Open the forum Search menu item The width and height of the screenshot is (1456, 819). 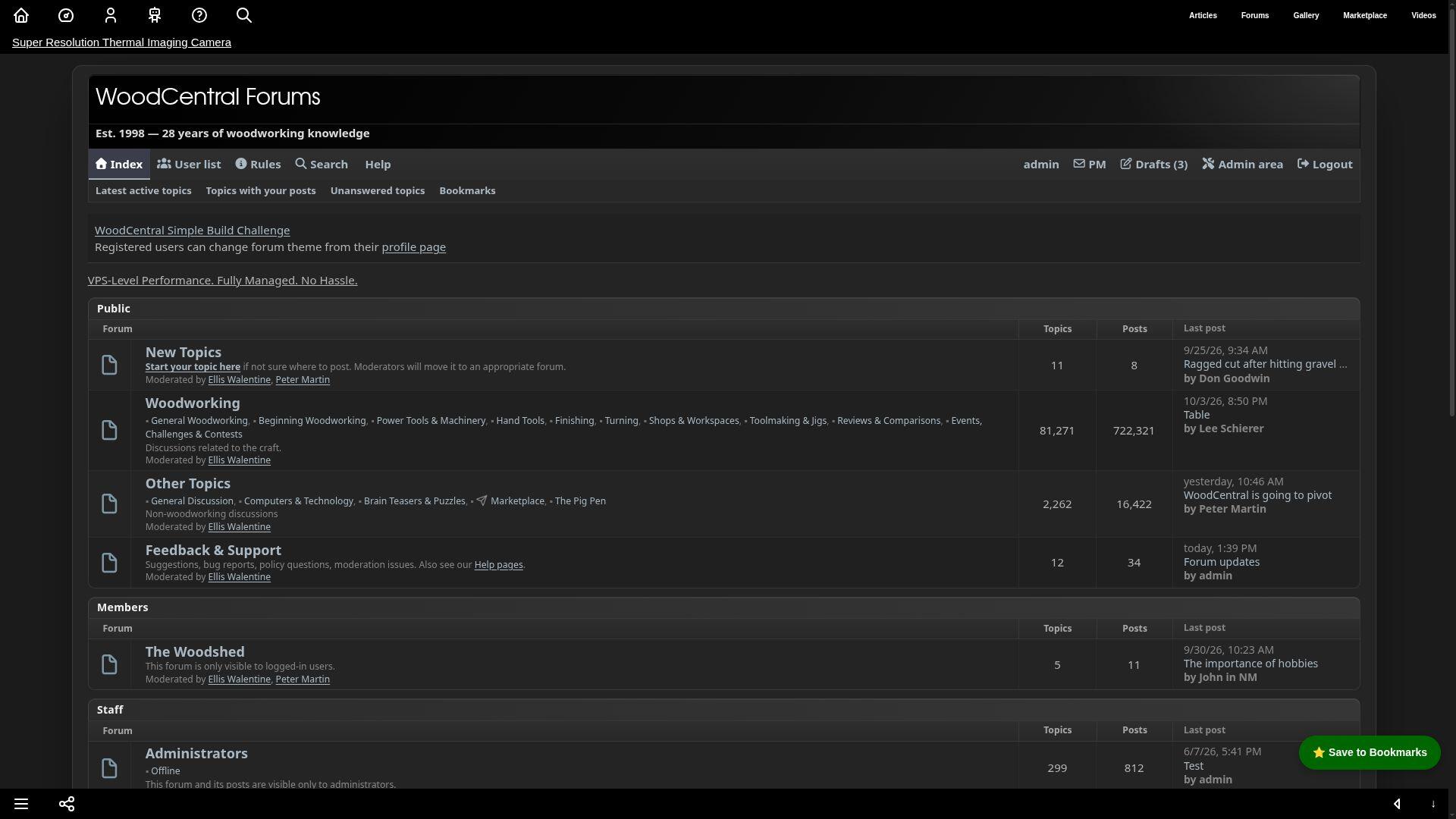pyautogui.click(x=322, y=164)
